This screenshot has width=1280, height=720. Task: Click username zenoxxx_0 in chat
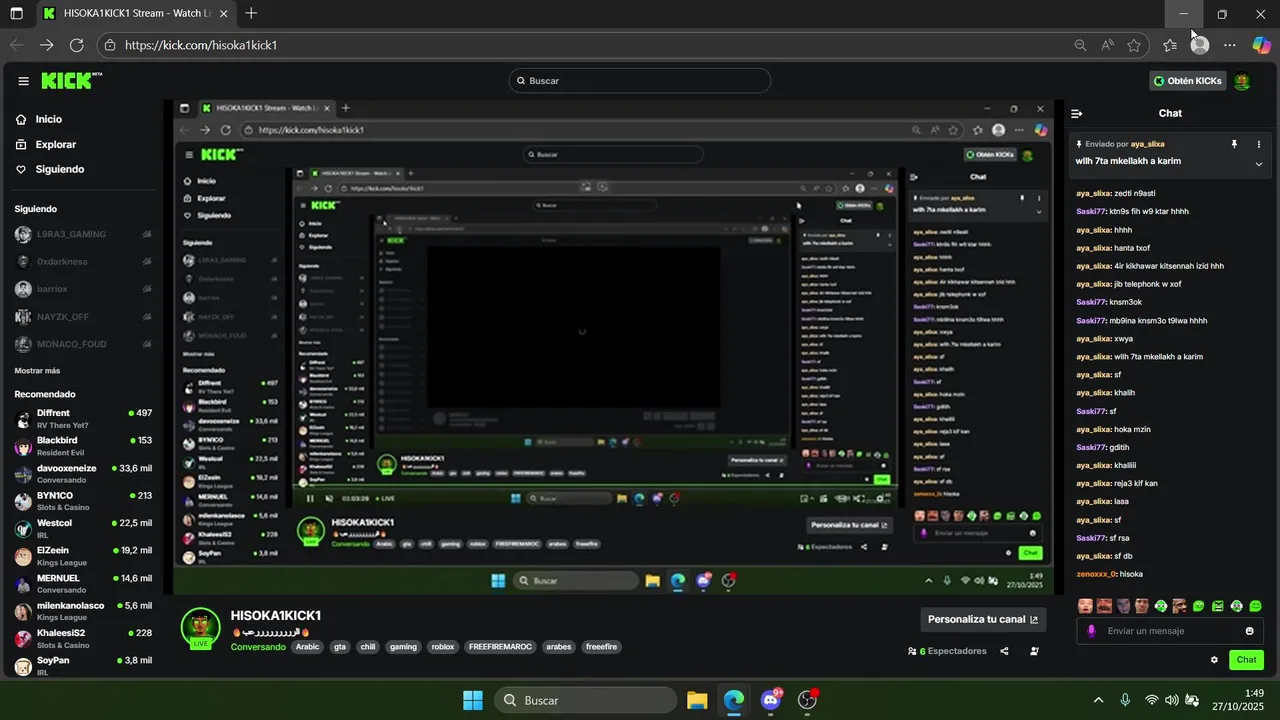click(x=1095, y=574)
